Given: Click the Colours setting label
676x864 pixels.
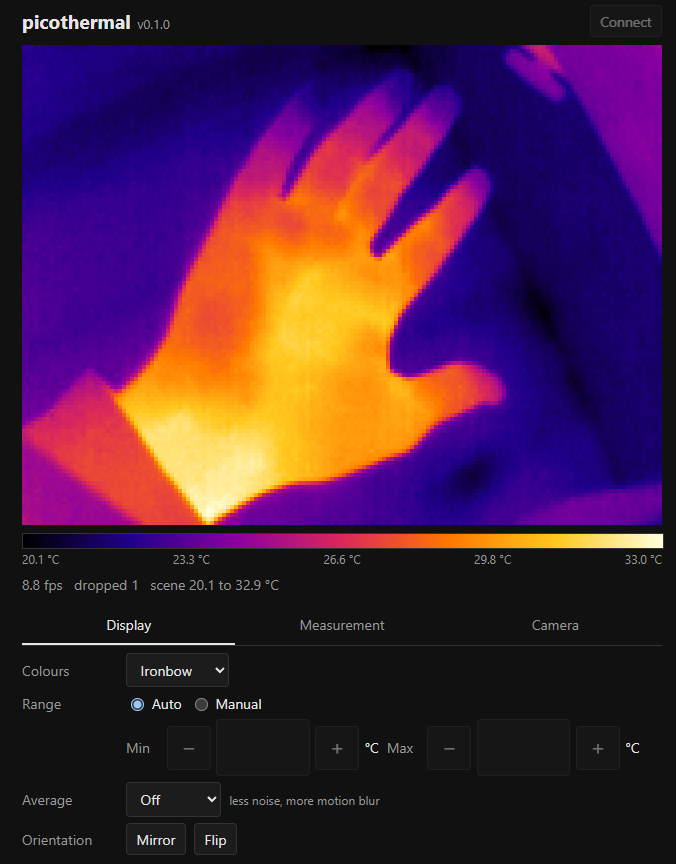Looking at the screenshot, I should pos(46,671).
